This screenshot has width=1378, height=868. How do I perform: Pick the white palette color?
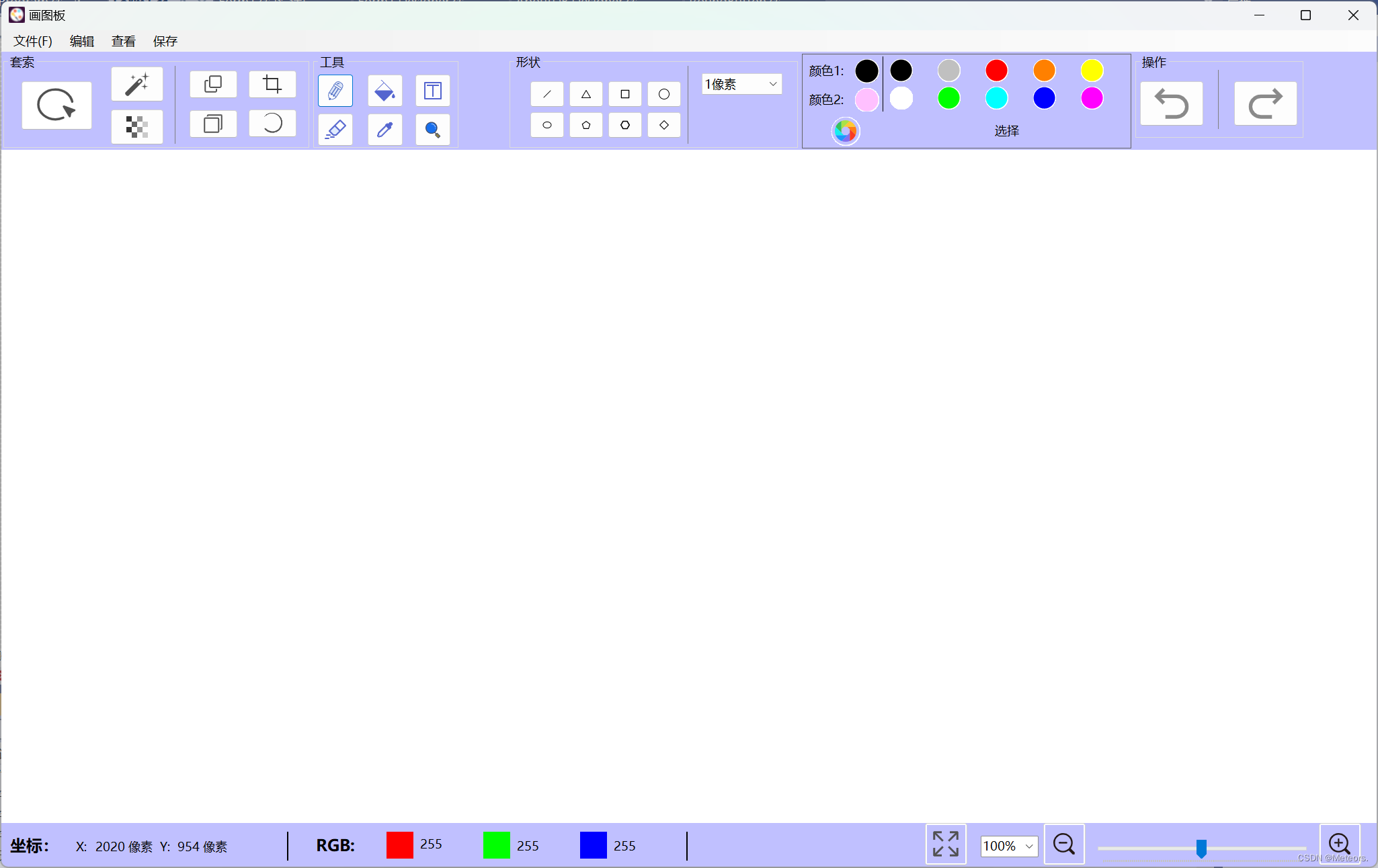pyautogui.click(x=901, y=99)
